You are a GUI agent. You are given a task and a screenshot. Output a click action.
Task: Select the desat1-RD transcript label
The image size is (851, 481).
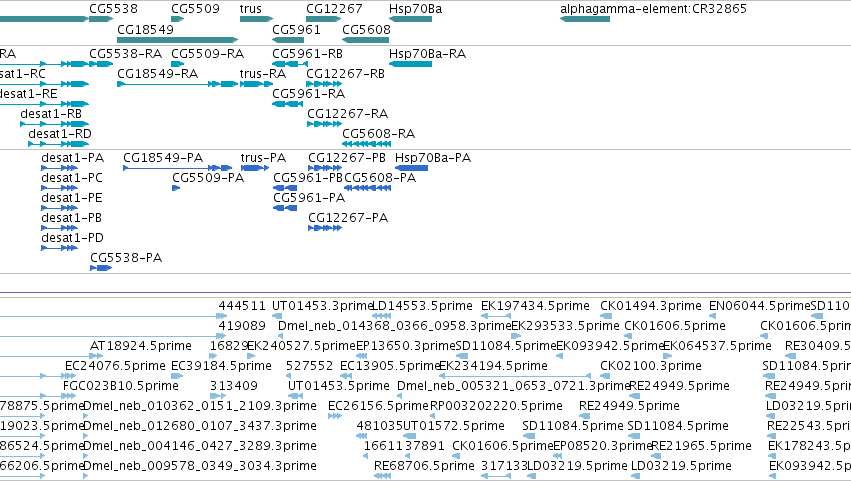click(60, 134)
